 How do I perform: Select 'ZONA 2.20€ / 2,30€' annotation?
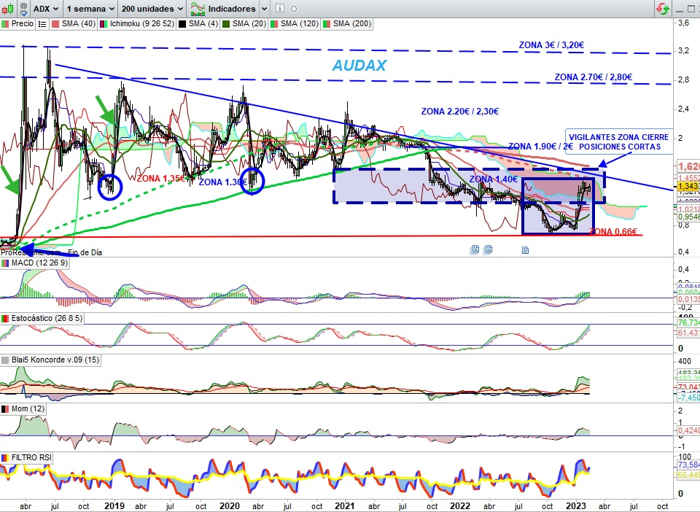(460, 111)
